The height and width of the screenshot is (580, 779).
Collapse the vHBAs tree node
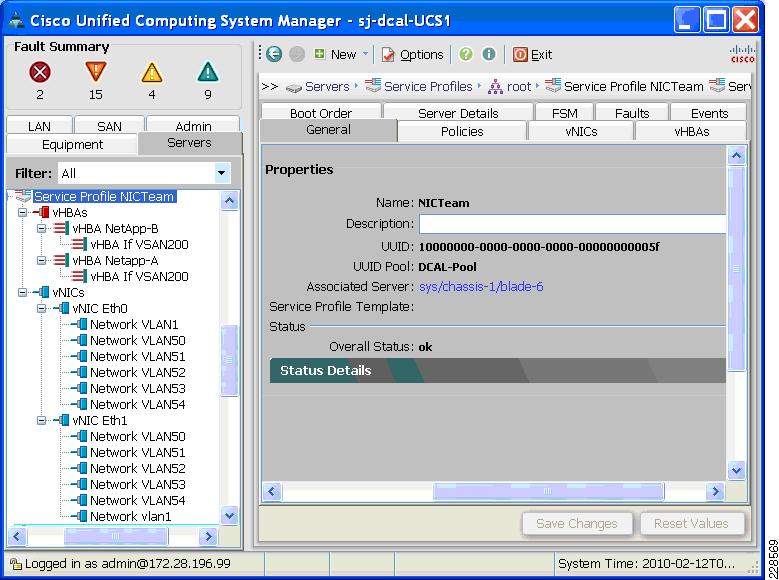click(x=22, y=213)
